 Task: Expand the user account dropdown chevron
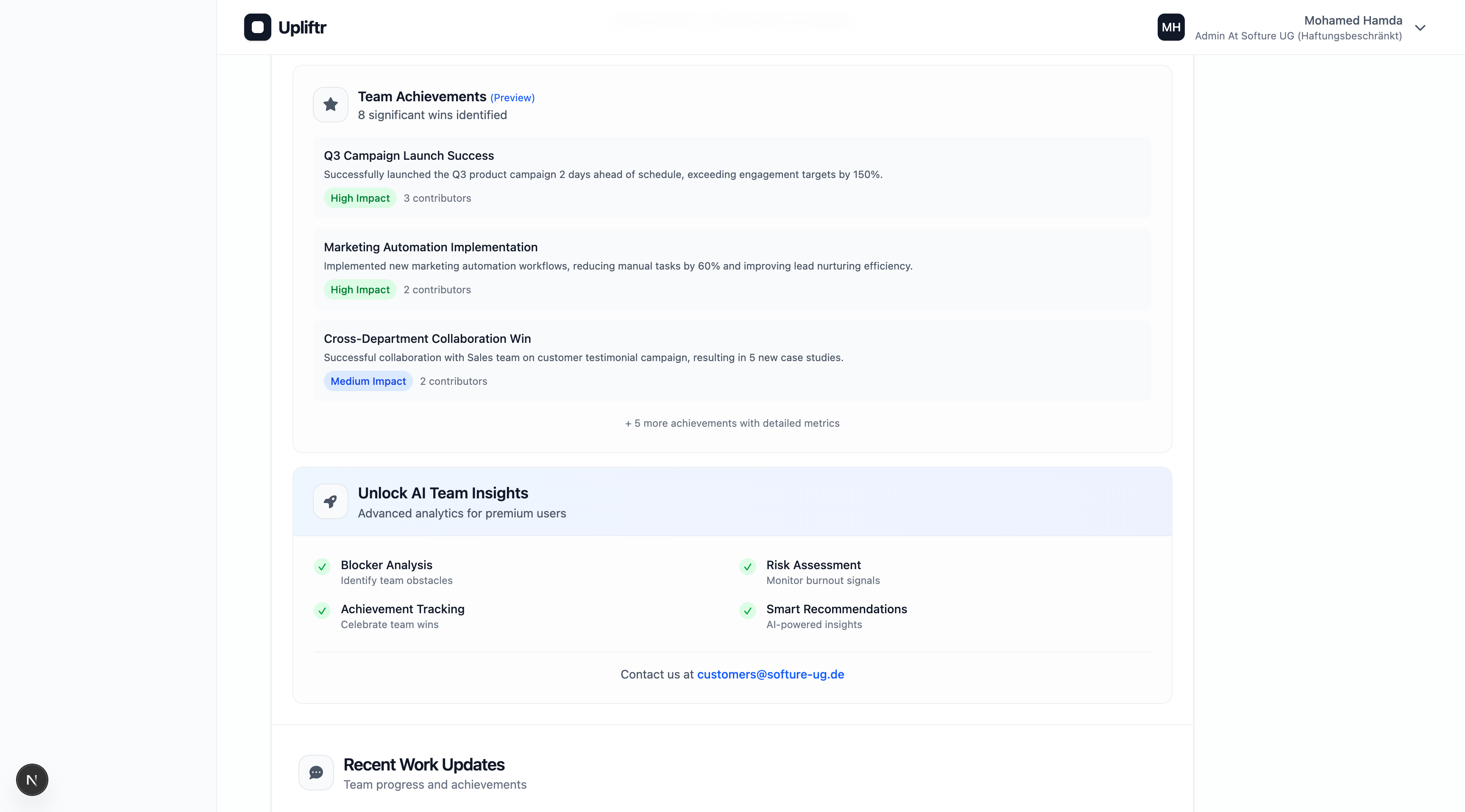(1420, 28)
